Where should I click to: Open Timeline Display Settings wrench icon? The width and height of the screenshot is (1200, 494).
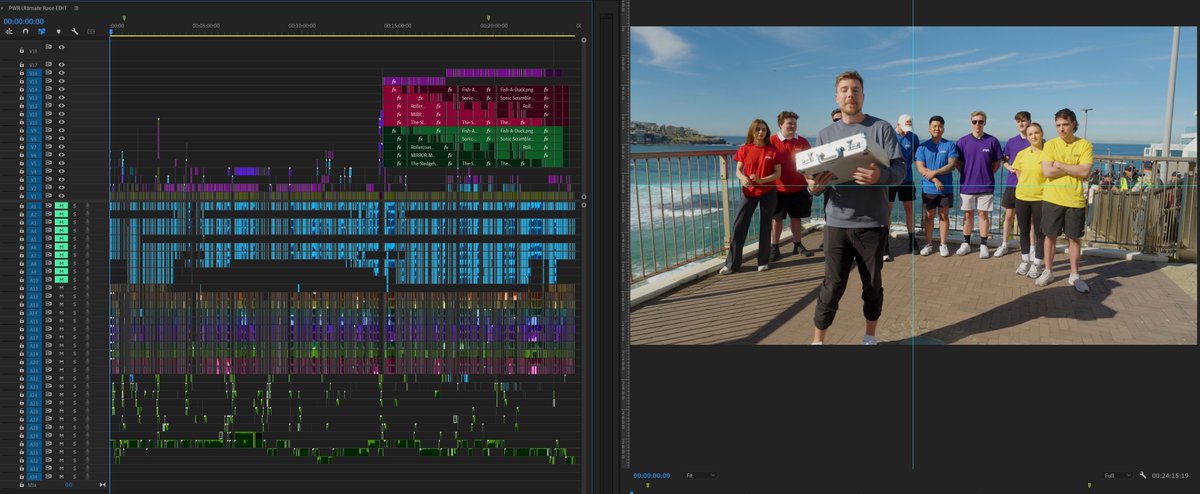(75, 32)
